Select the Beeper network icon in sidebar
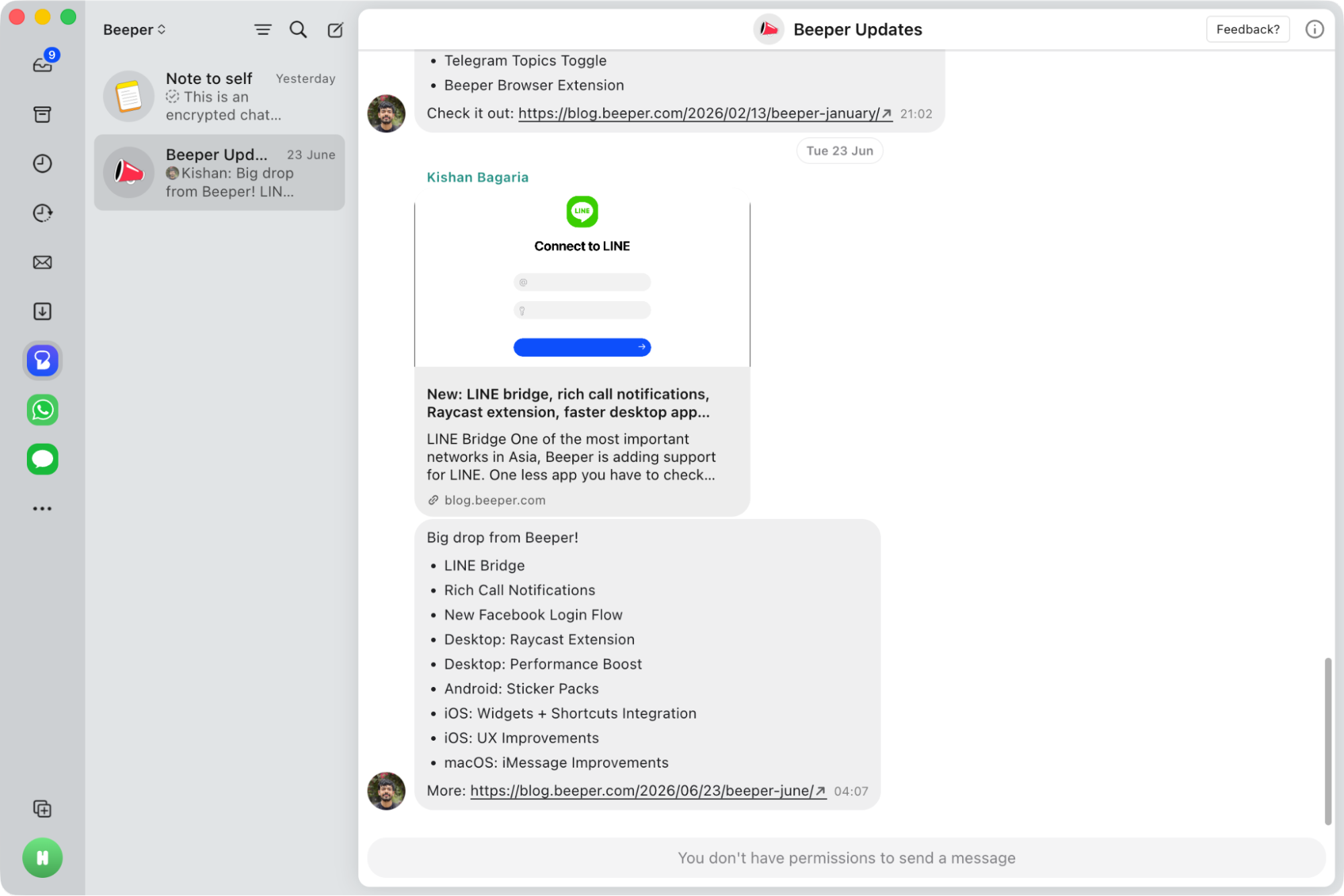This screenshot has height=896, width=1344. coord(42,361)
